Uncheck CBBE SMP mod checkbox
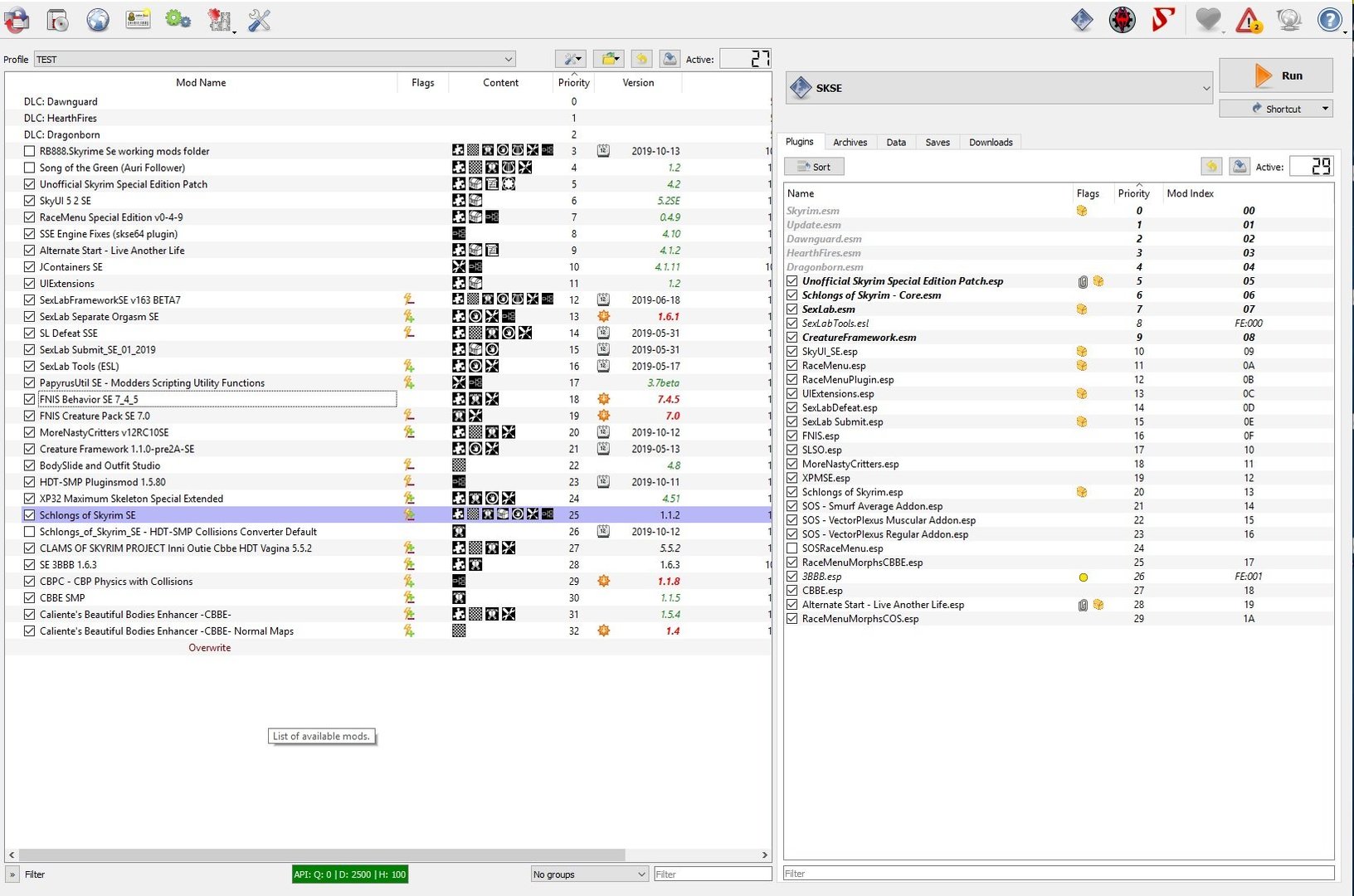 click(30, 597)
